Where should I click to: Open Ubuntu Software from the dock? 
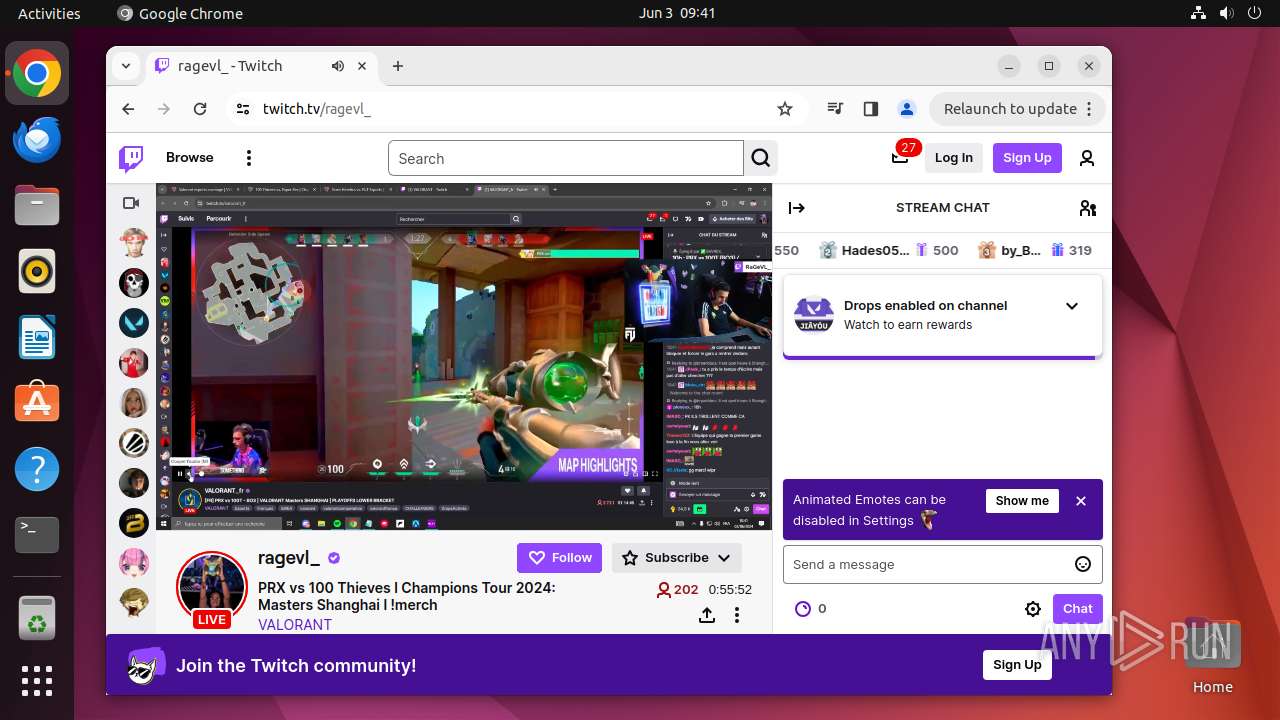(x=37, y=403)
